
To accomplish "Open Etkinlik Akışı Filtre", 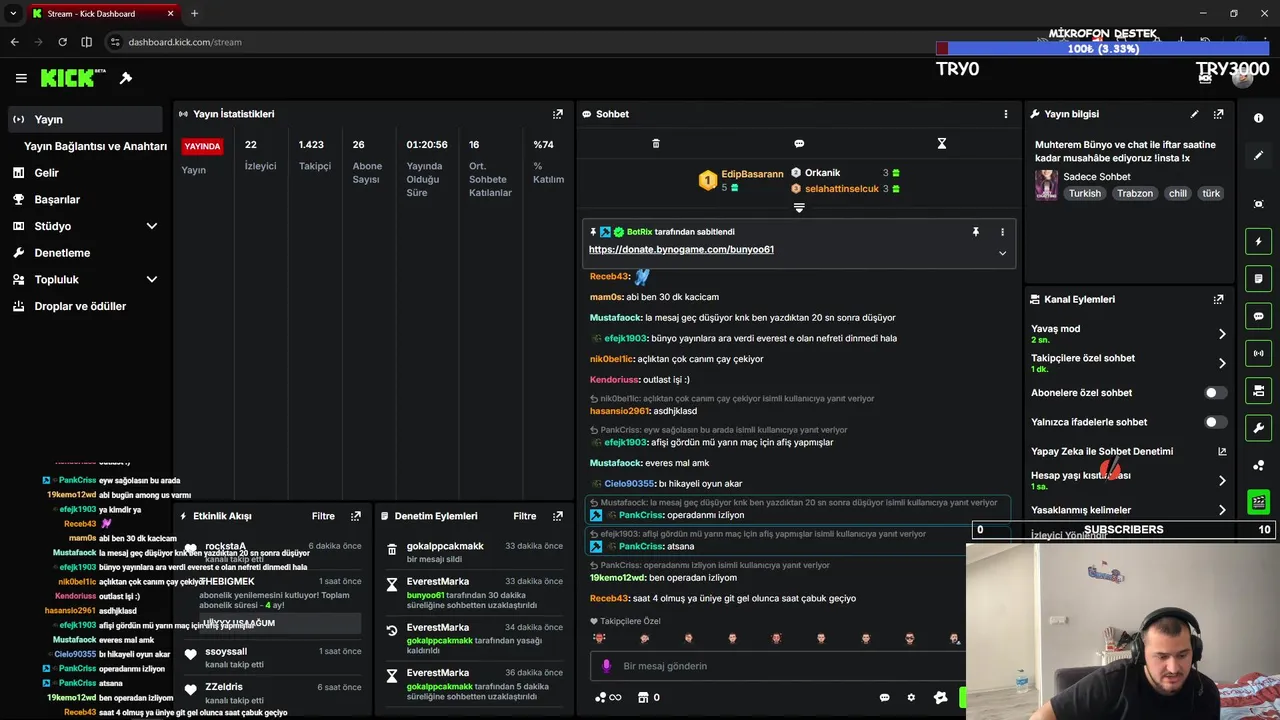I will point(323,516).
